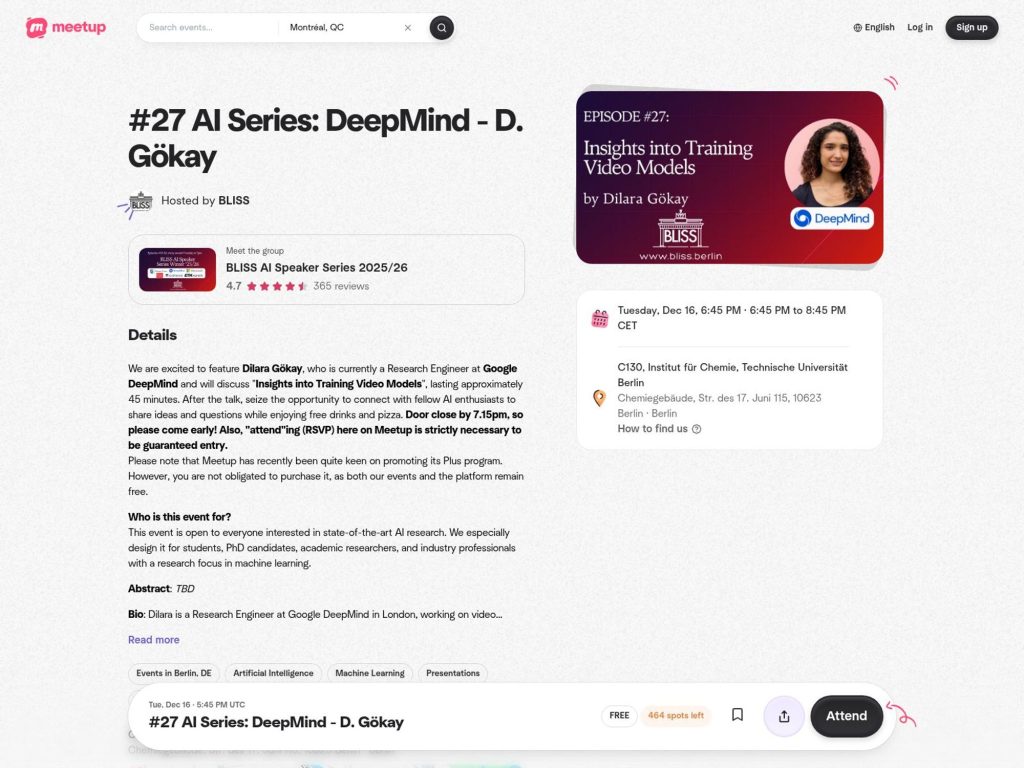The width and height of the screenshot is (1024, 768).
Task: Clear the Montréal, QC location field
Action: click(408, 27)
